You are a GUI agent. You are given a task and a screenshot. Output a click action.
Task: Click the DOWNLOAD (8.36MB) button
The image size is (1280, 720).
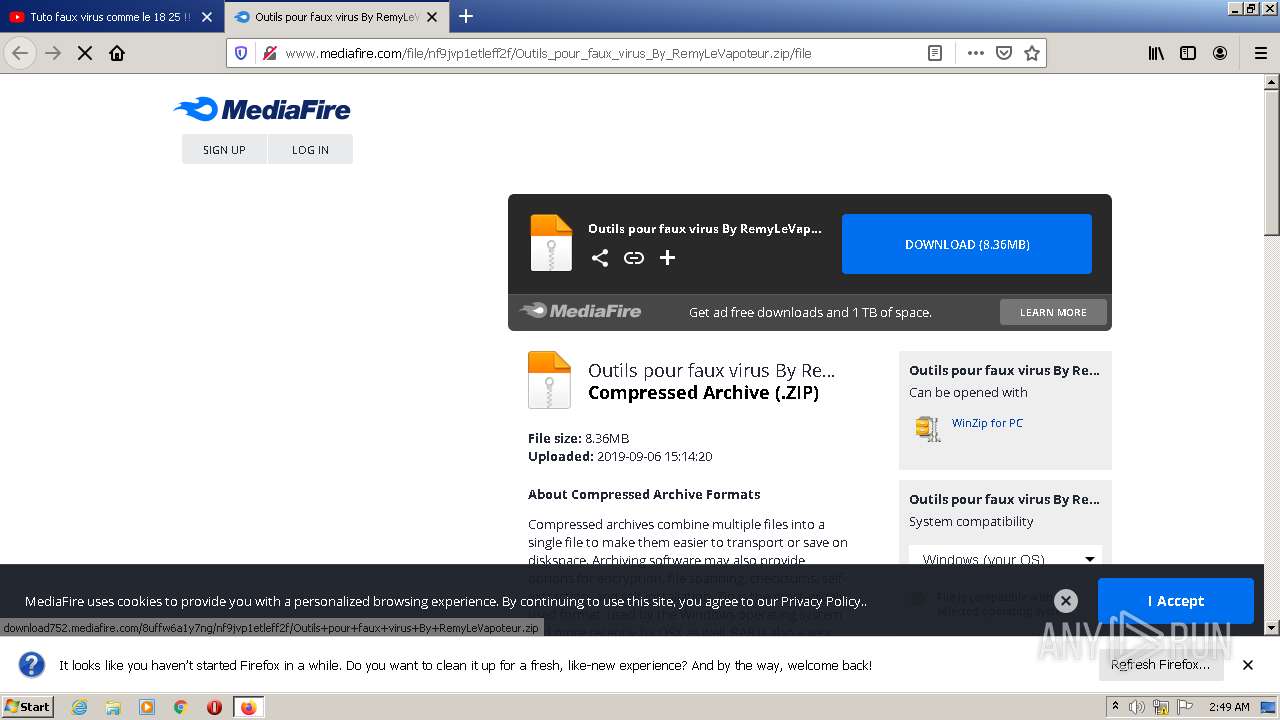pyautogui.click(x=967, y=244)
